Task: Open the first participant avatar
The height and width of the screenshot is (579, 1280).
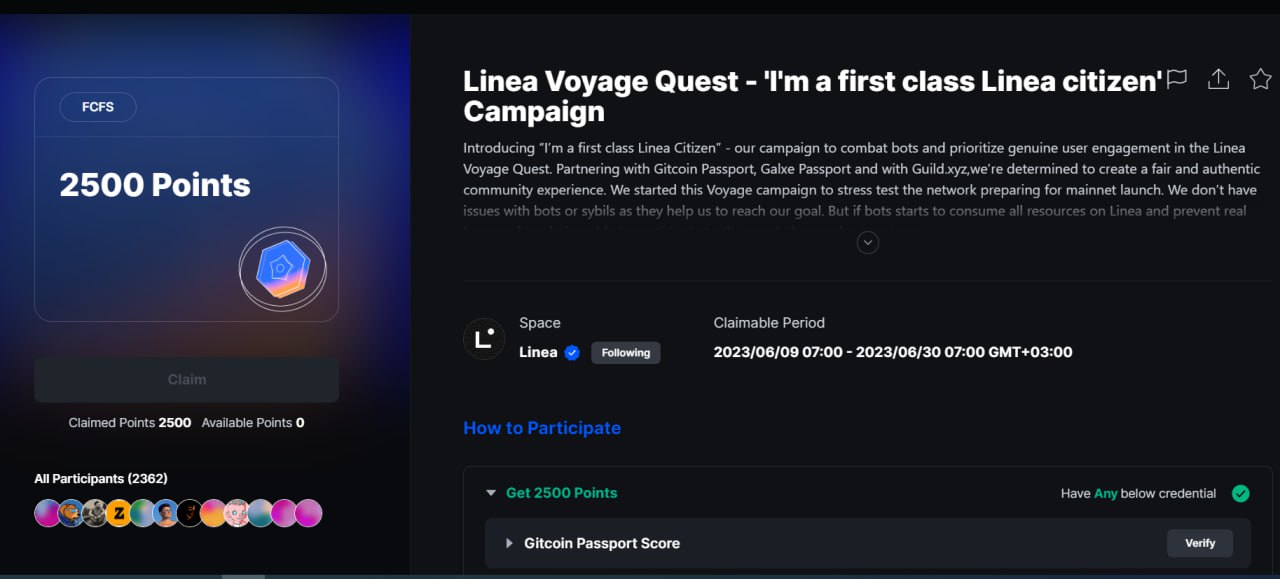Action: [x=47, y=513]
